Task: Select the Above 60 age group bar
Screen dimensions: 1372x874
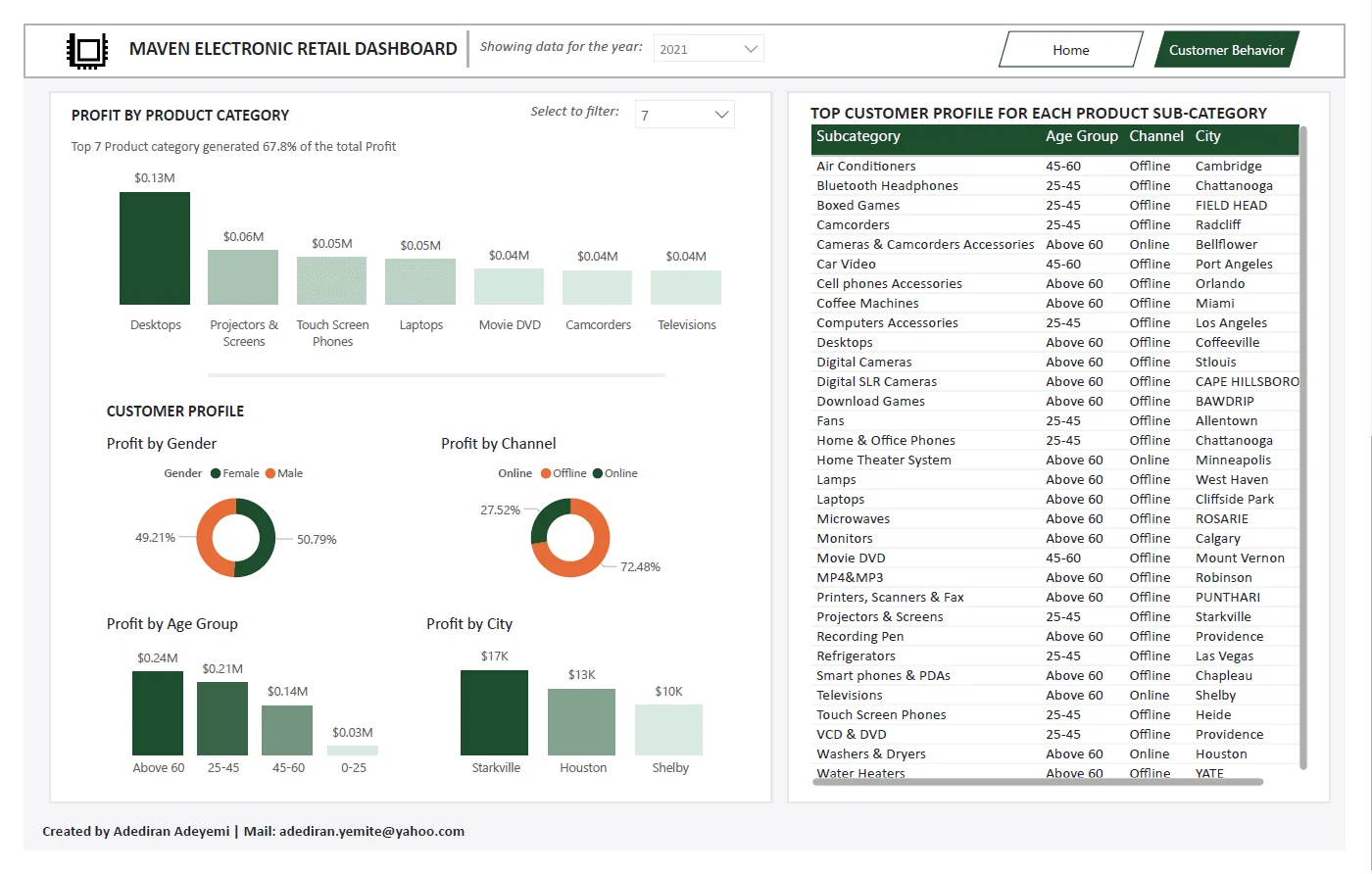Action: click(158, 713)
